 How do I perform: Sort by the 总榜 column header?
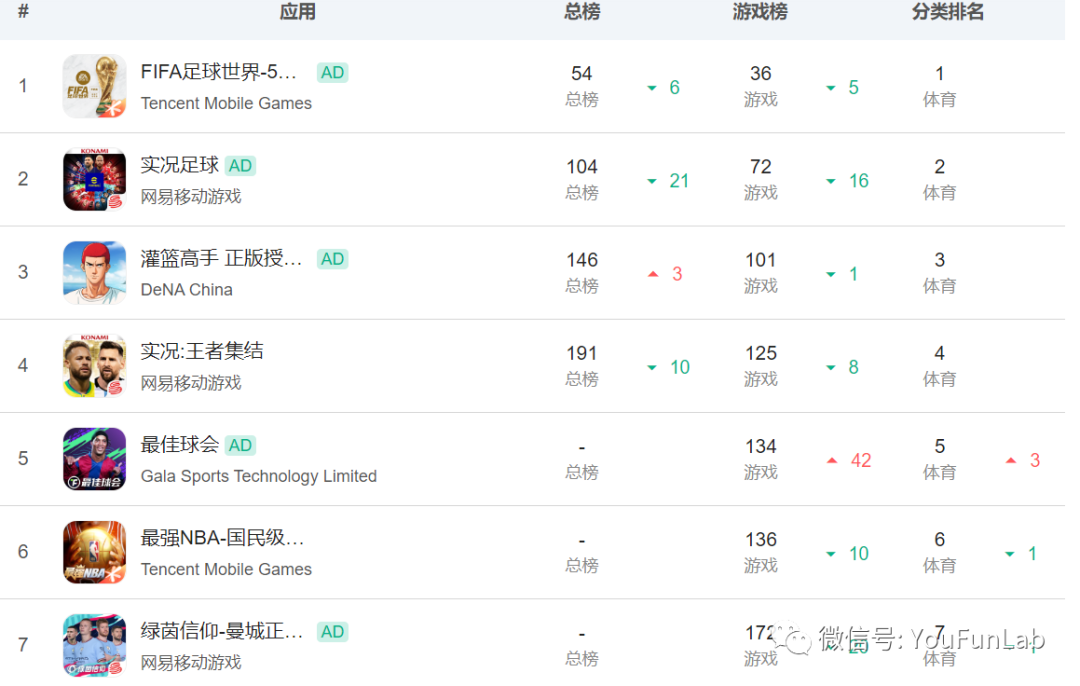coord(582,12)
